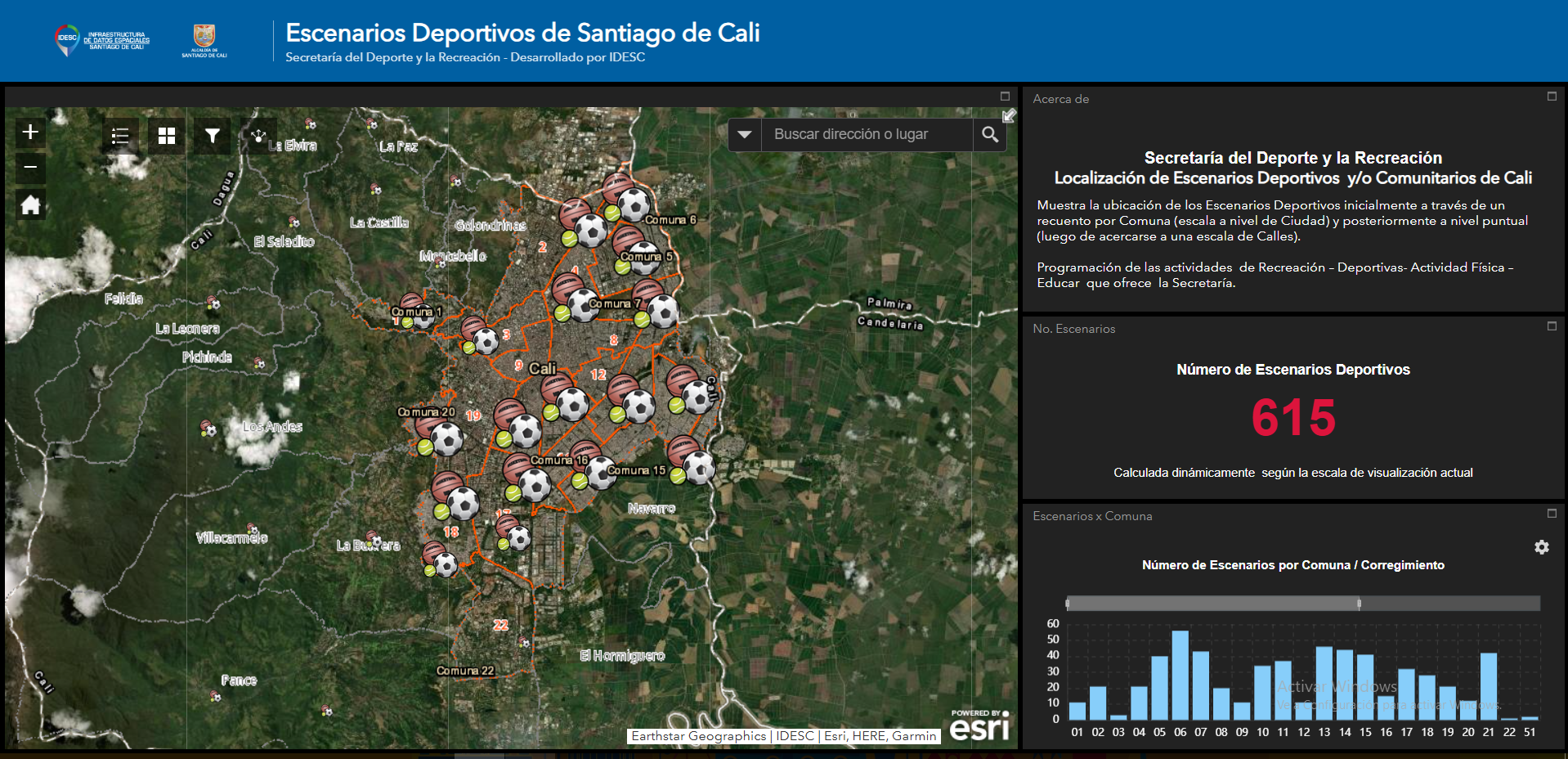Viewport: 1568px width, 759px height.
Task: Open chart settings gear icon
Action: click(x=1541, y=547)
